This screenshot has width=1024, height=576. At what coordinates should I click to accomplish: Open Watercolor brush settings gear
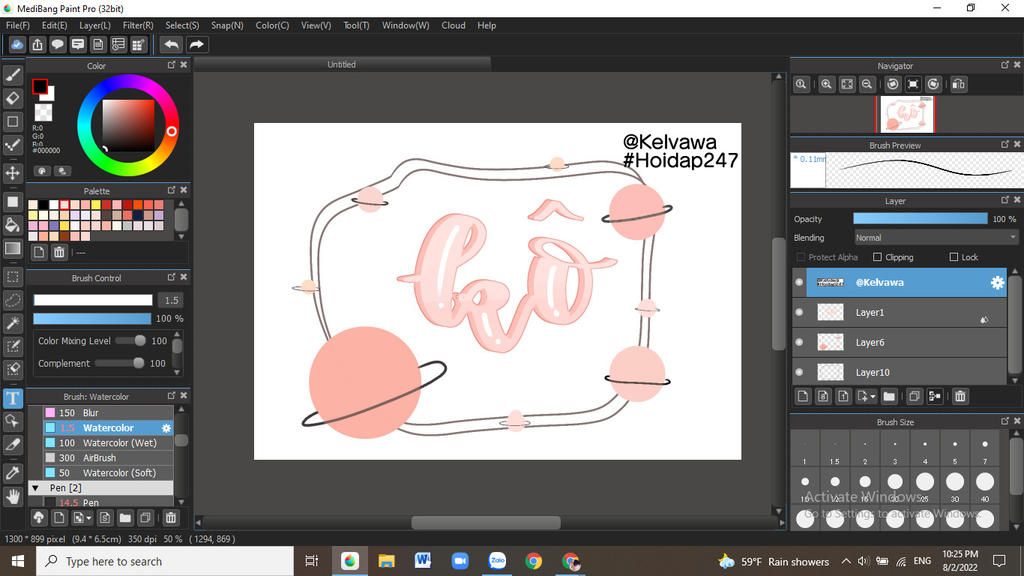point(167,428)
